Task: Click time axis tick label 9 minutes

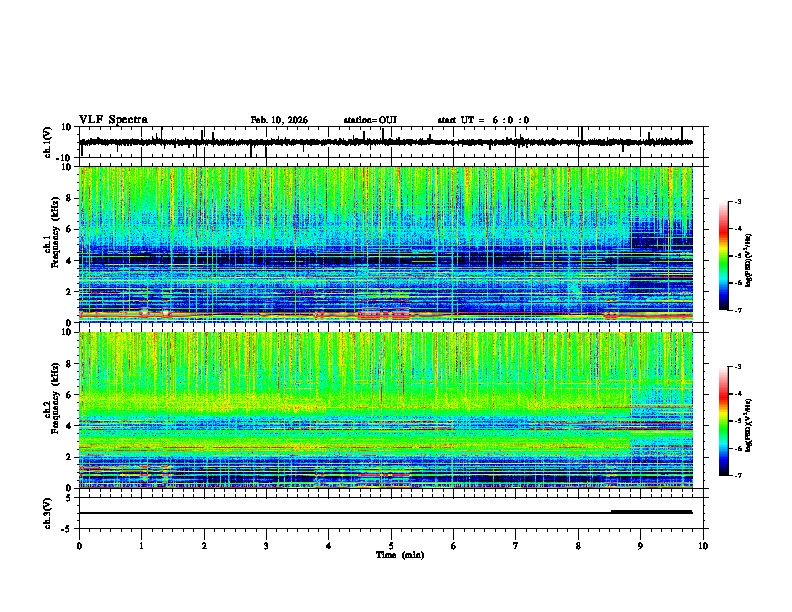Action: 640,546
